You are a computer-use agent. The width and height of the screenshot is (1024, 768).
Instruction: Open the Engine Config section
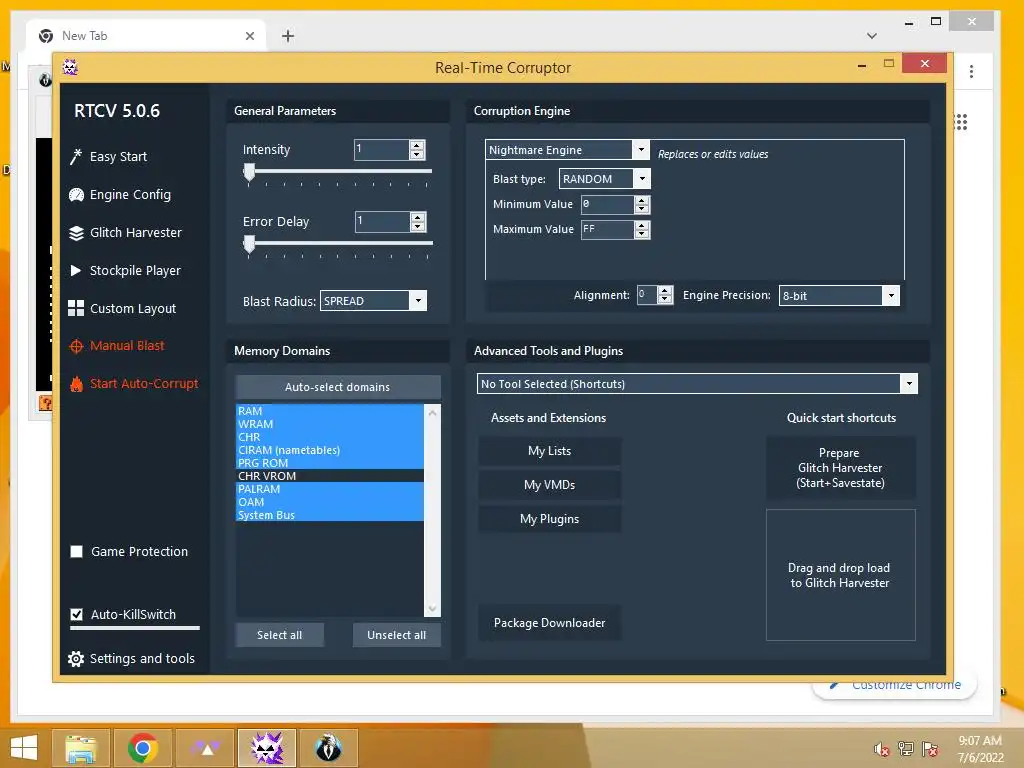tap(130, 195)
